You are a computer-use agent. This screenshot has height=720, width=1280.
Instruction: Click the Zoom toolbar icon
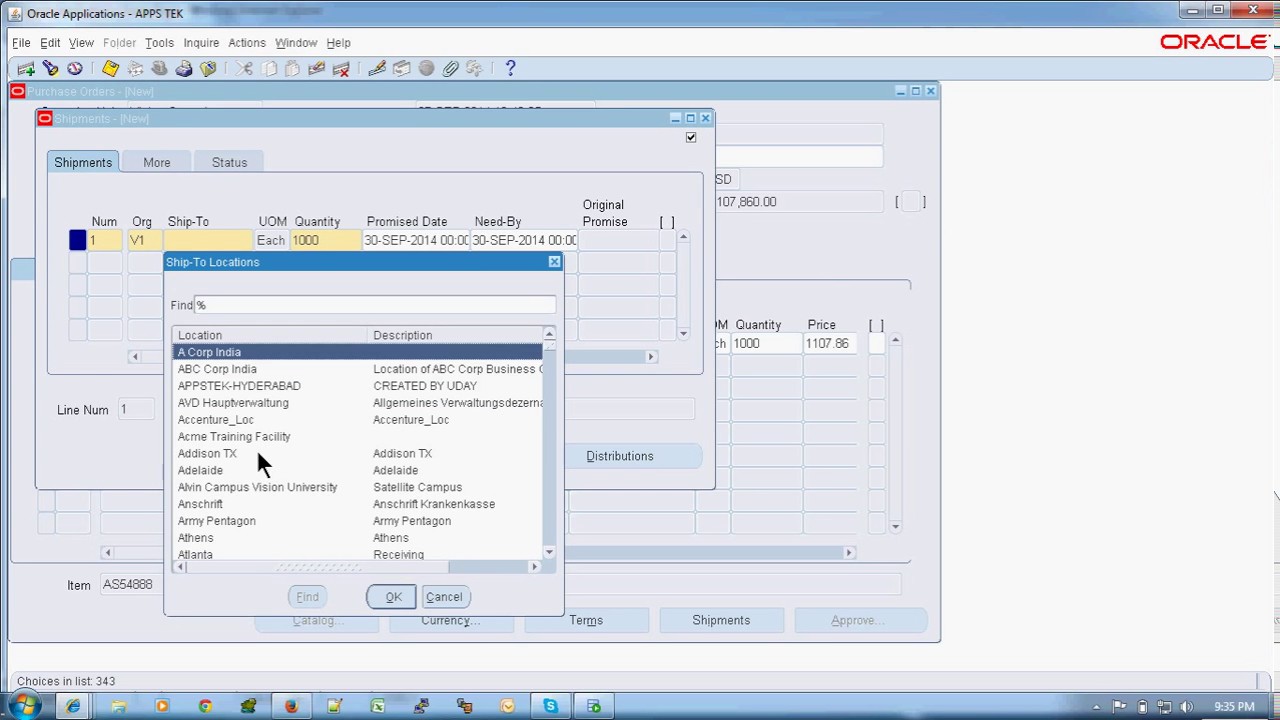(401, 68)
